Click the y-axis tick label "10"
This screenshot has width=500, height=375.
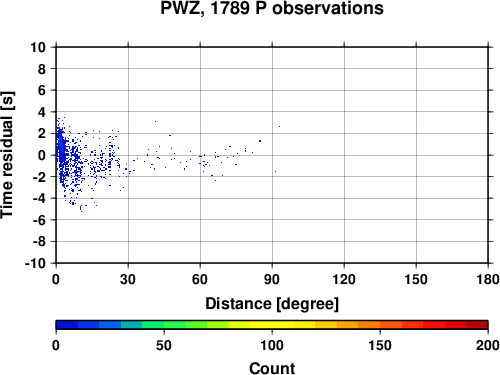(38, 47)
